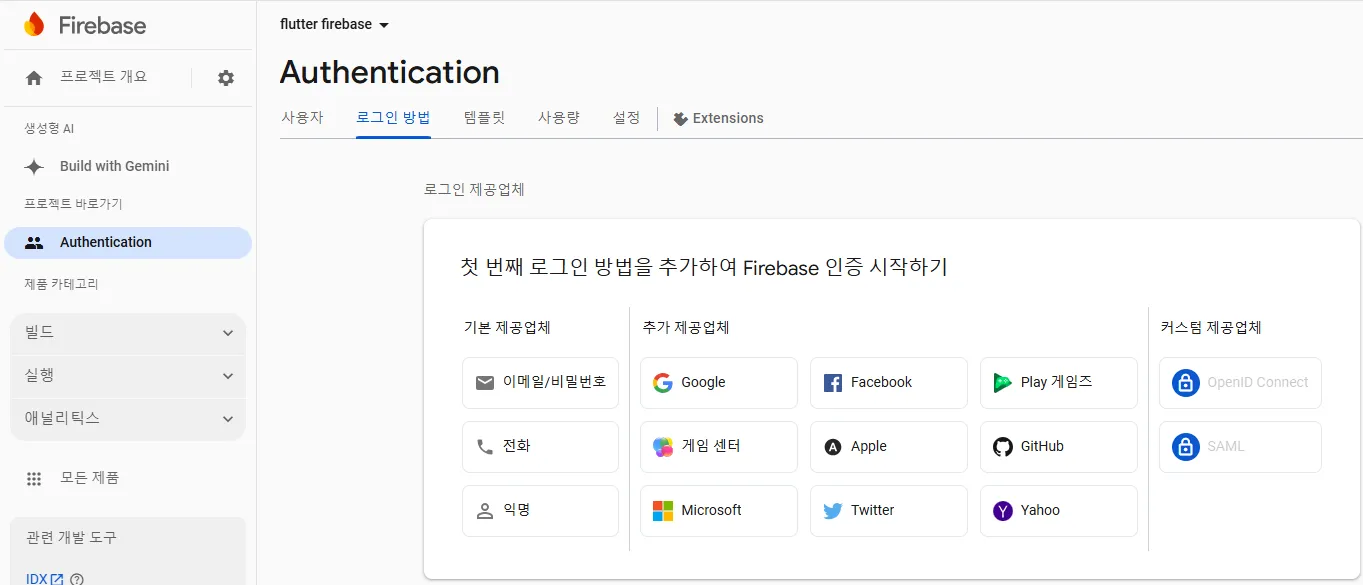Click the anonymous person icon

485,511
